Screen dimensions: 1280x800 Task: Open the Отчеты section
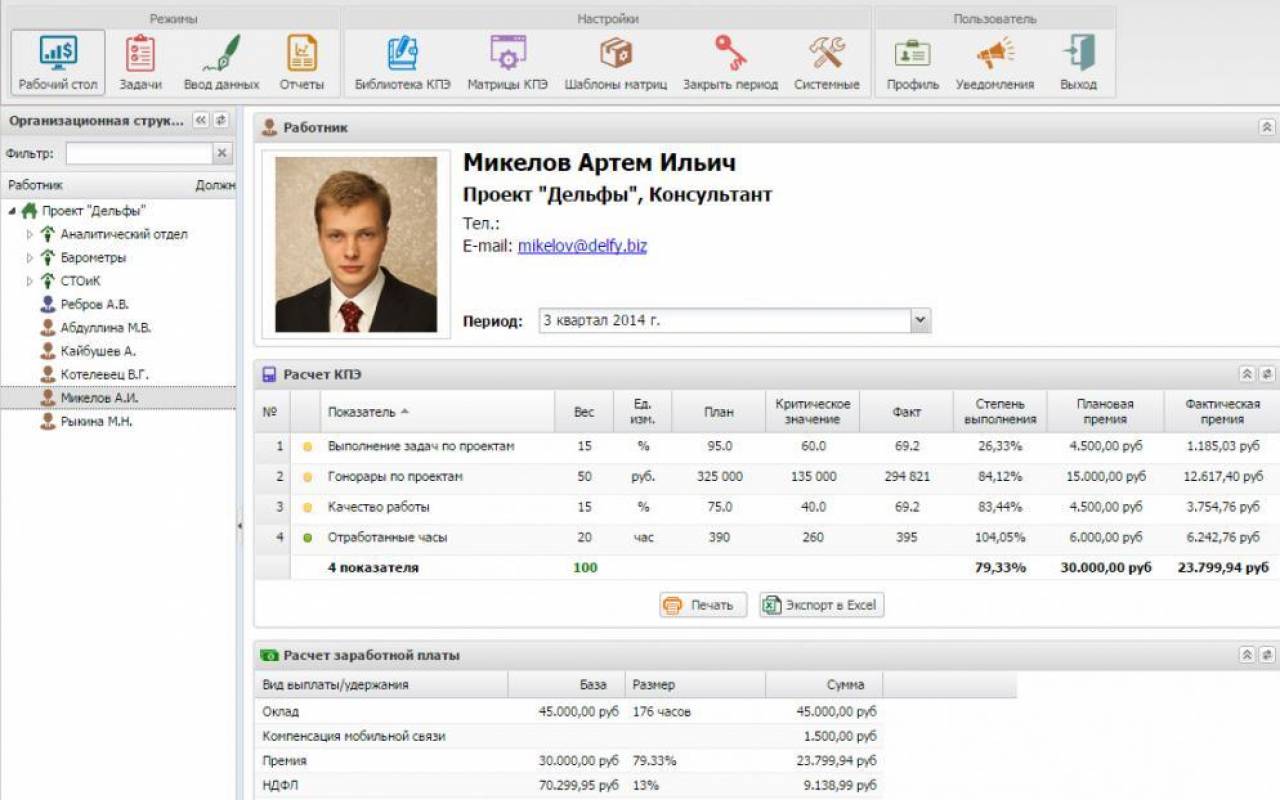[x=302, y=62]
